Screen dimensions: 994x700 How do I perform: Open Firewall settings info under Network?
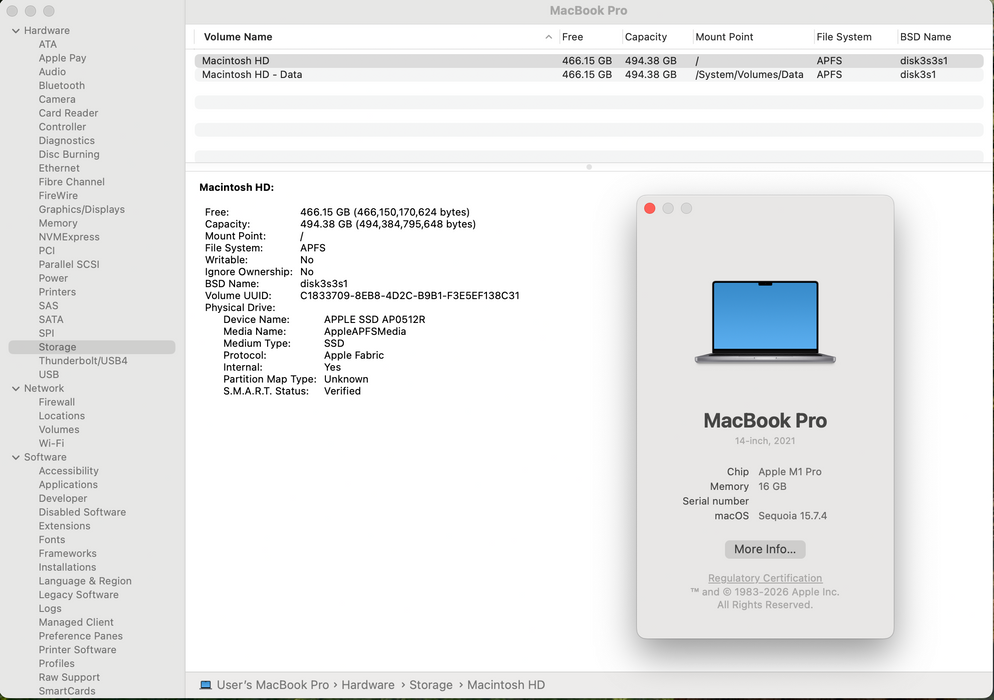click(x=56, y=402)
